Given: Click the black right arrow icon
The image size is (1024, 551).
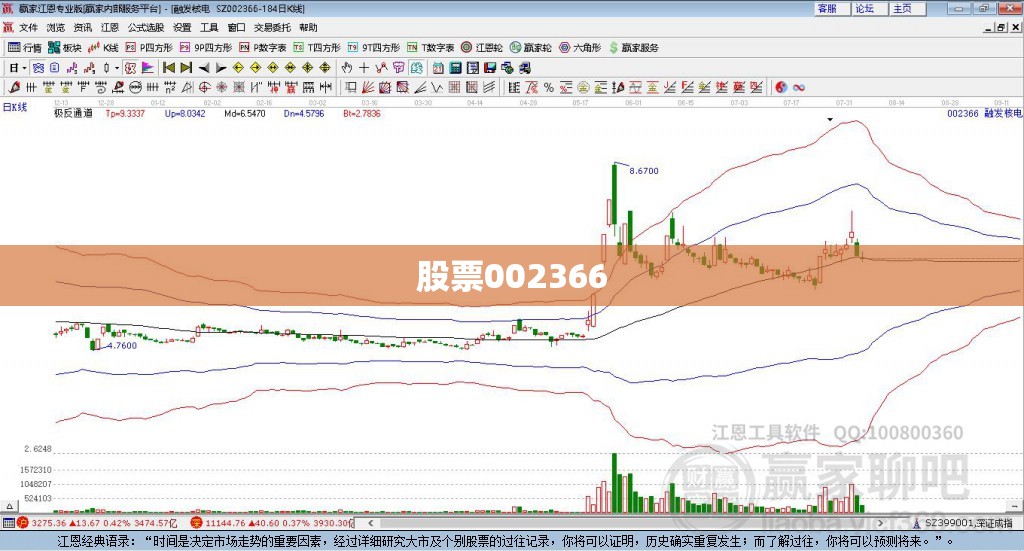Looking at the screenshot, I should tap(221, 68).
